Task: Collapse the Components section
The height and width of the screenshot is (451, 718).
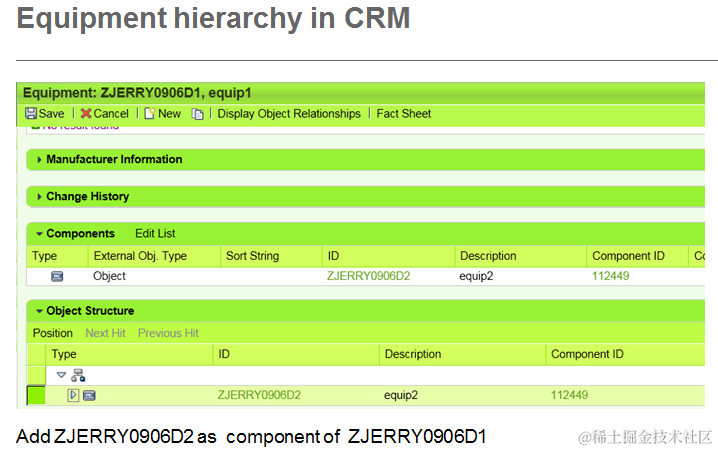Action: point(39,234)
